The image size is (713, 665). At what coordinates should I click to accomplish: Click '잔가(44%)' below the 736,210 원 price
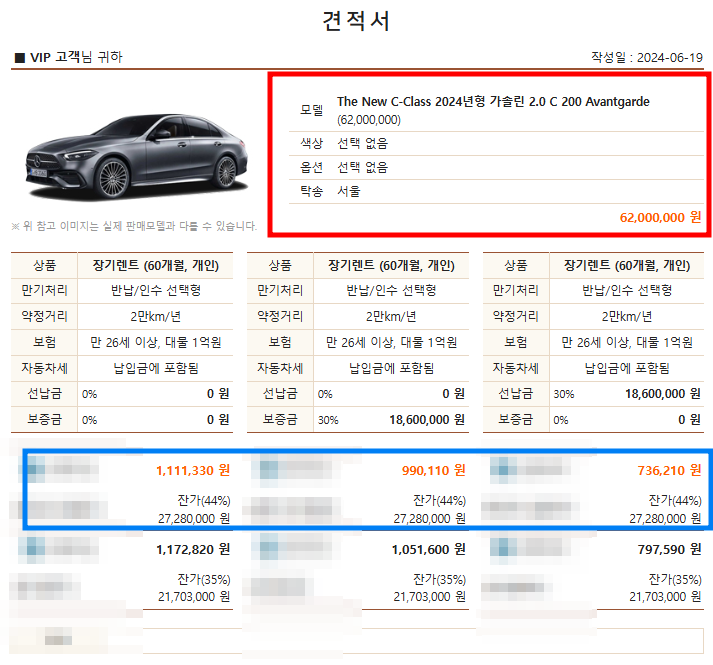(x=675, y=500)
